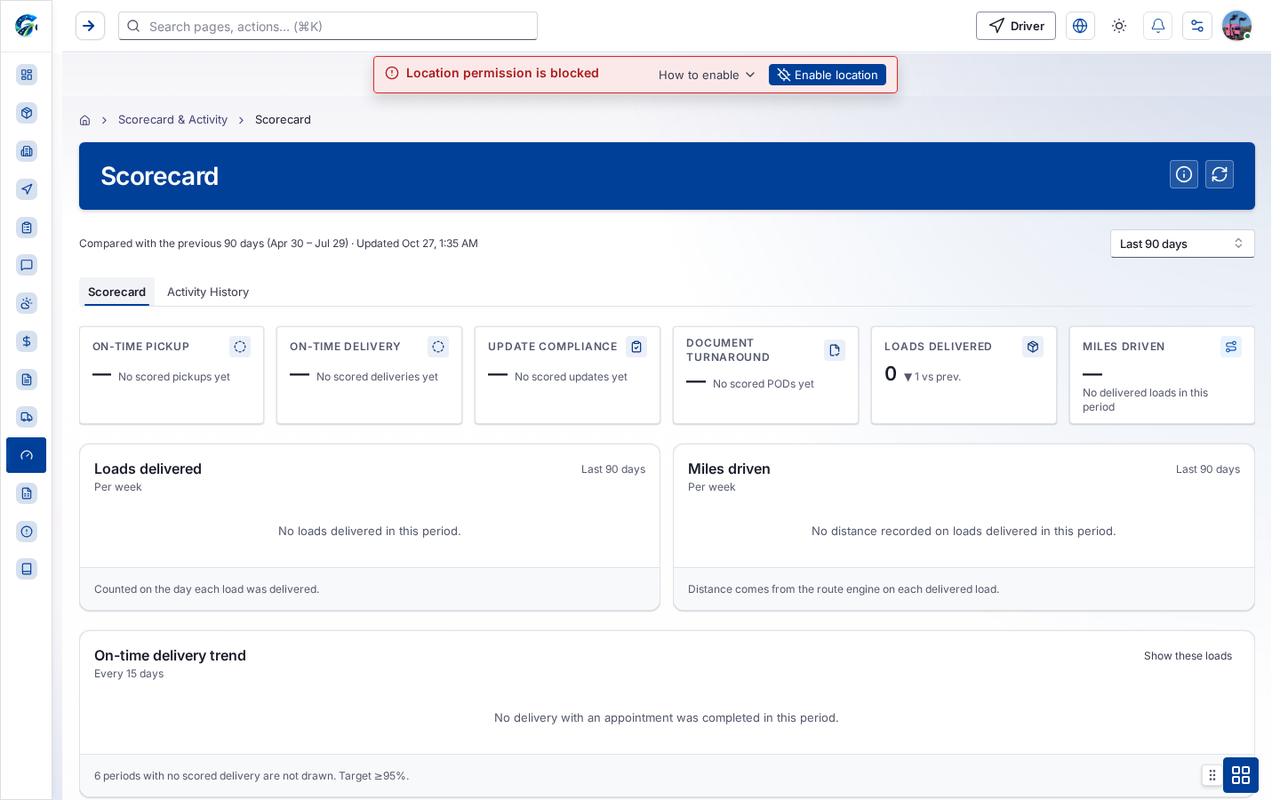Open the Last 90 days period dropdown
Screen dimensions: 1280x800
1182,244
